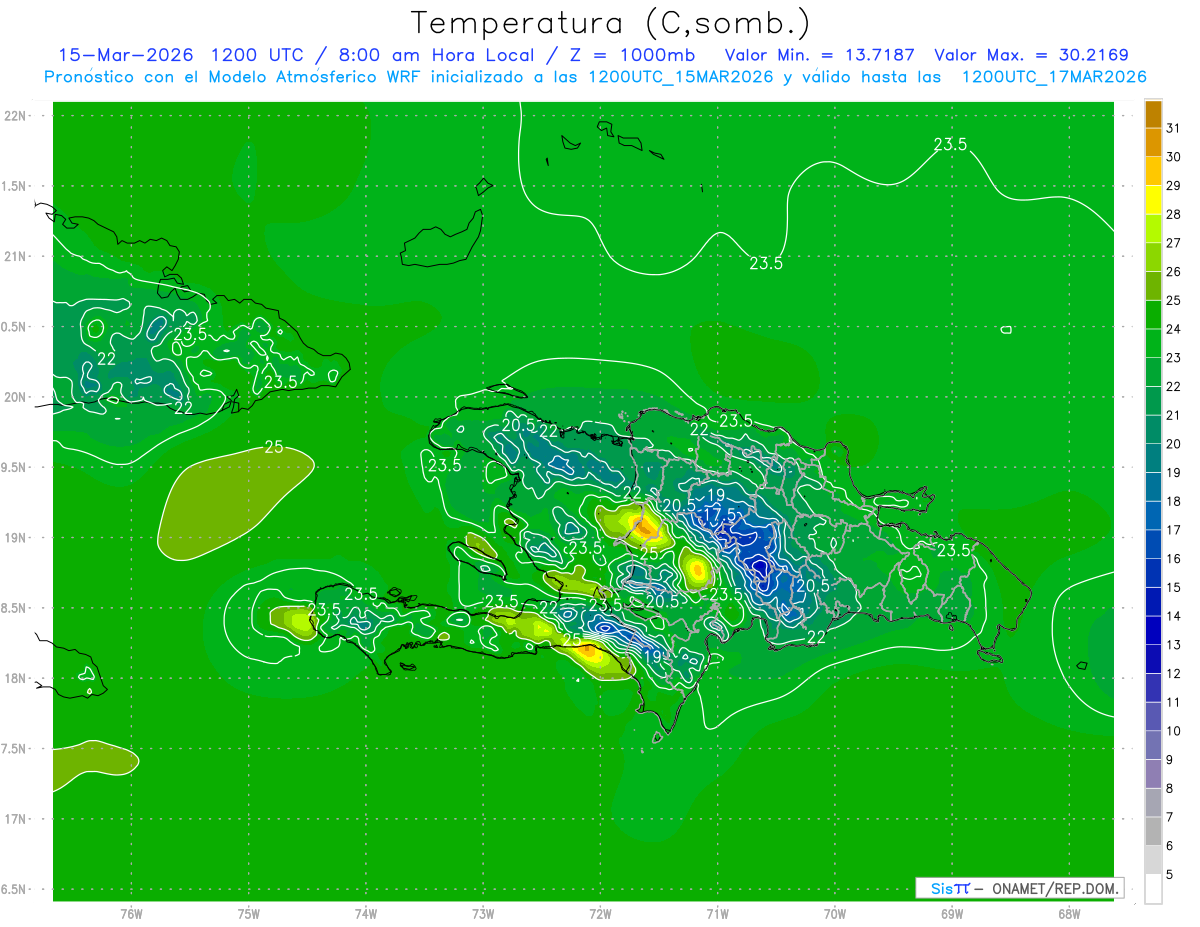Image resolution: width=1200 pixels, height=927 pixels.
Task: Click the "22N" latitude label
Action: (x=15, y=116)
